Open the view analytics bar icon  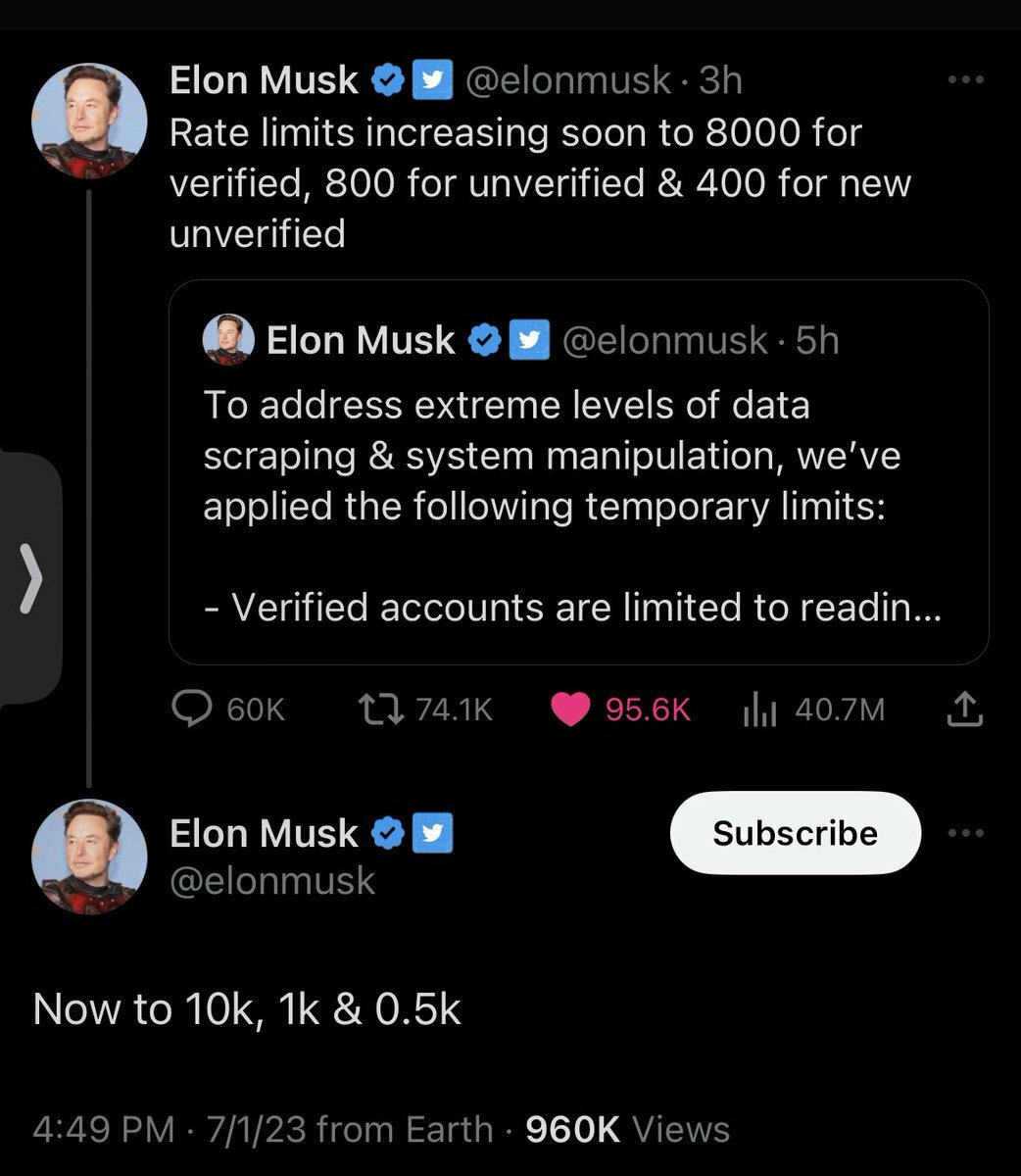coord(759,709)
